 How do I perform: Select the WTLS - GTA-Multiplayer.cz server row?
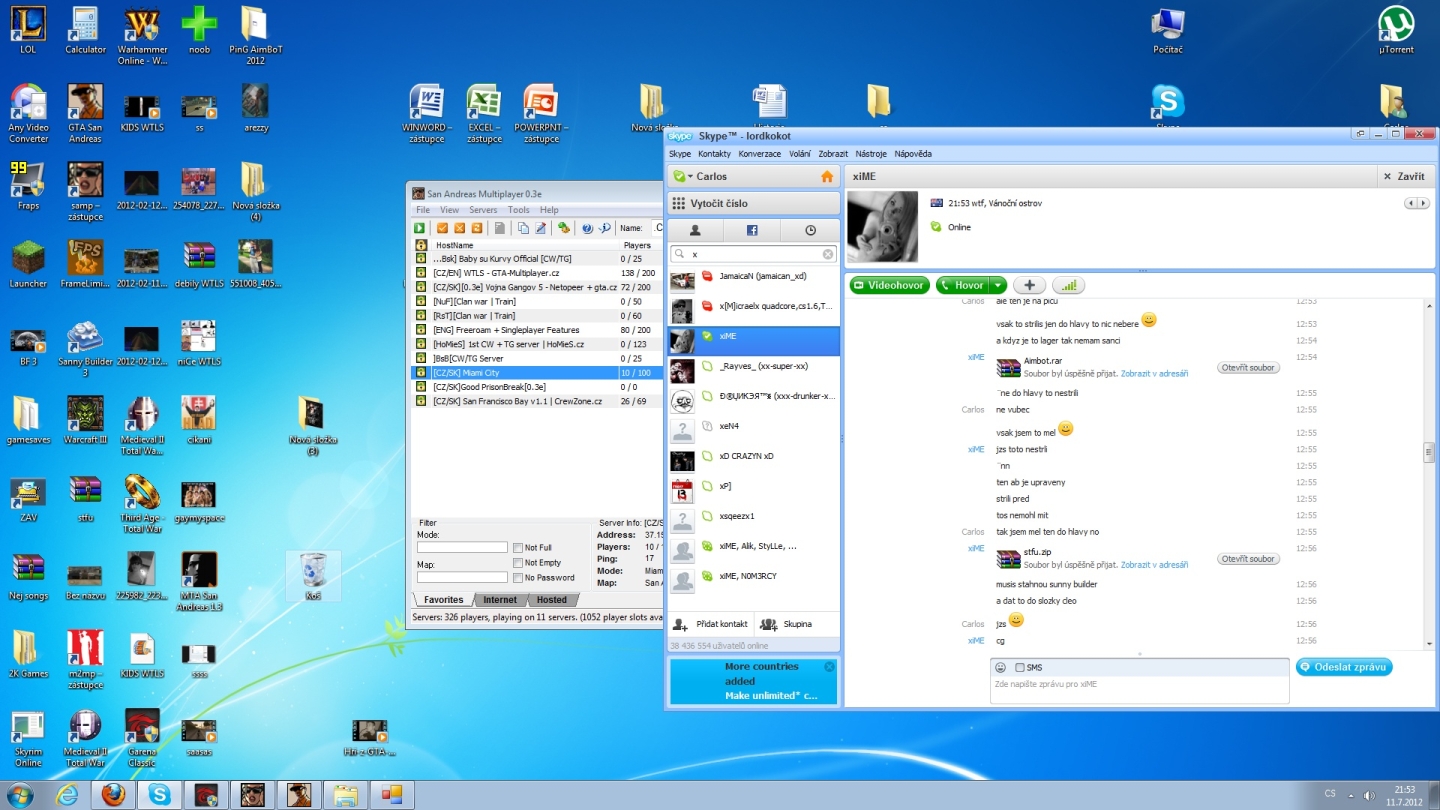coord(537,273)
